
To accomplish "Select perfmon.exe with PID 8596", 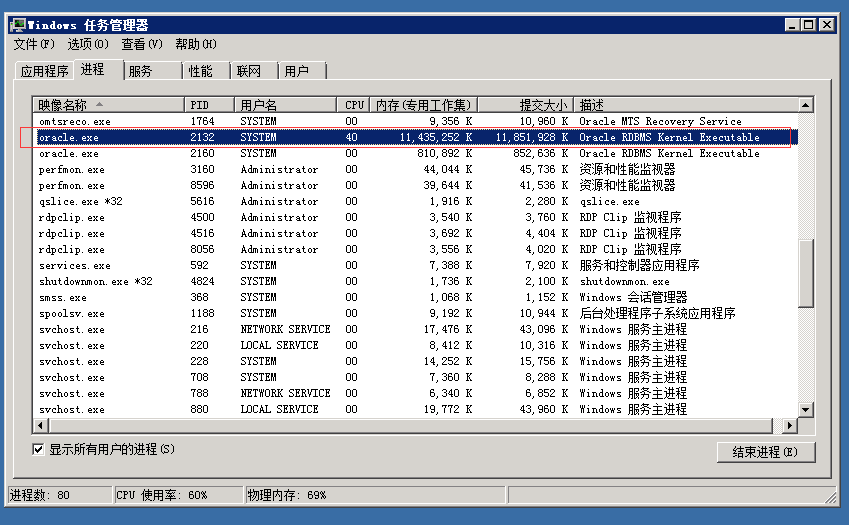I will click(x=415, y=186).
